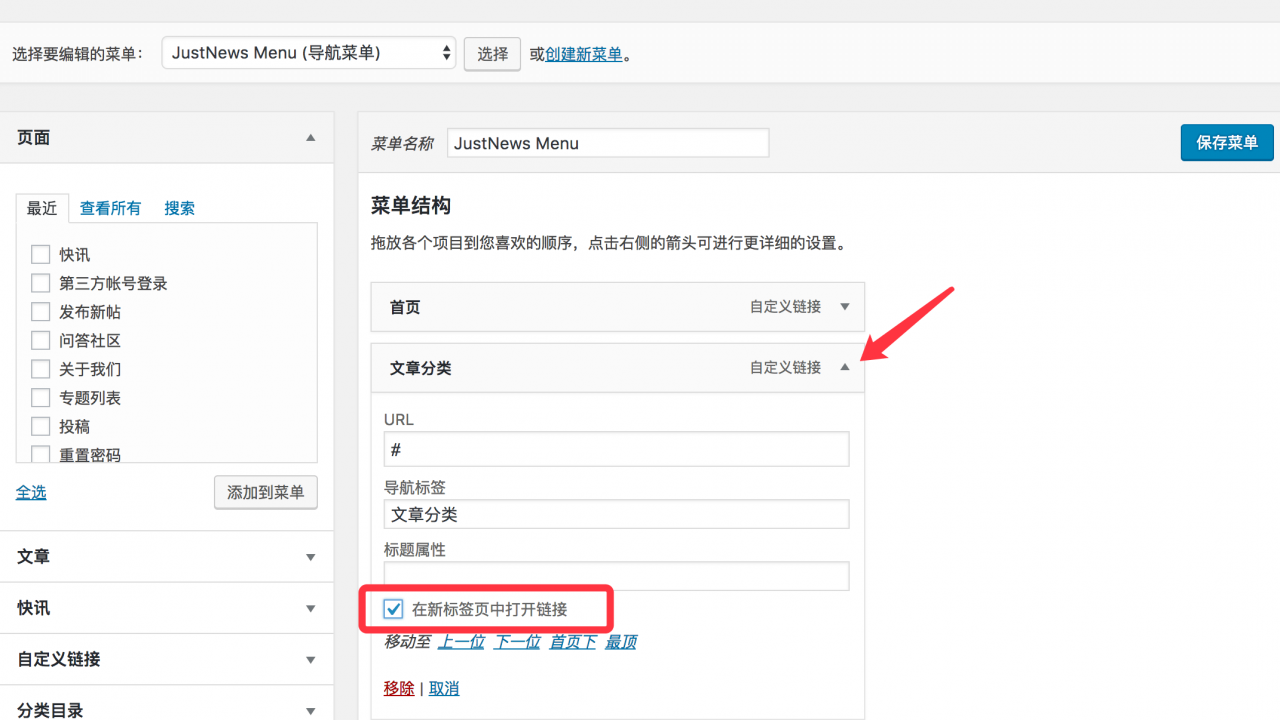Click the 首页下 move link

pyautogui.click(x=573, y=642)
